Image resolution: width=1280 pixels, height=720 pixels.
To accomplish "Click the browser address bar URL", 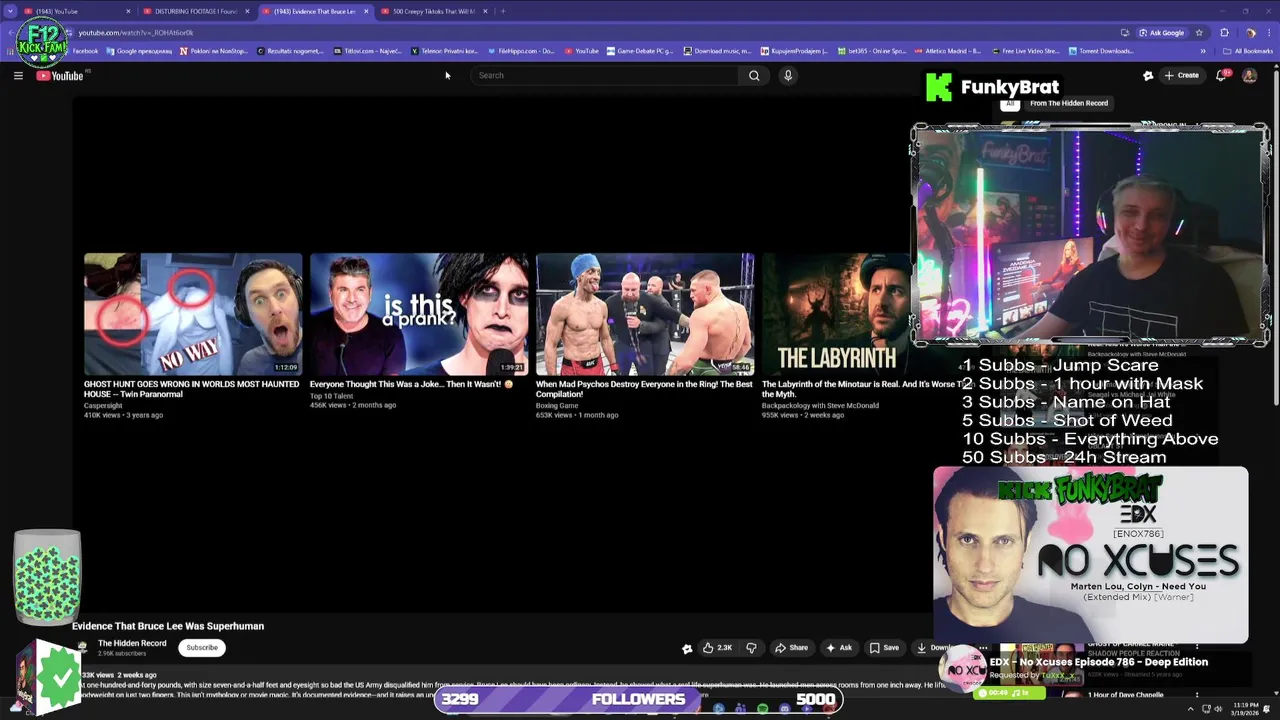I will click(x=136, y=32).
